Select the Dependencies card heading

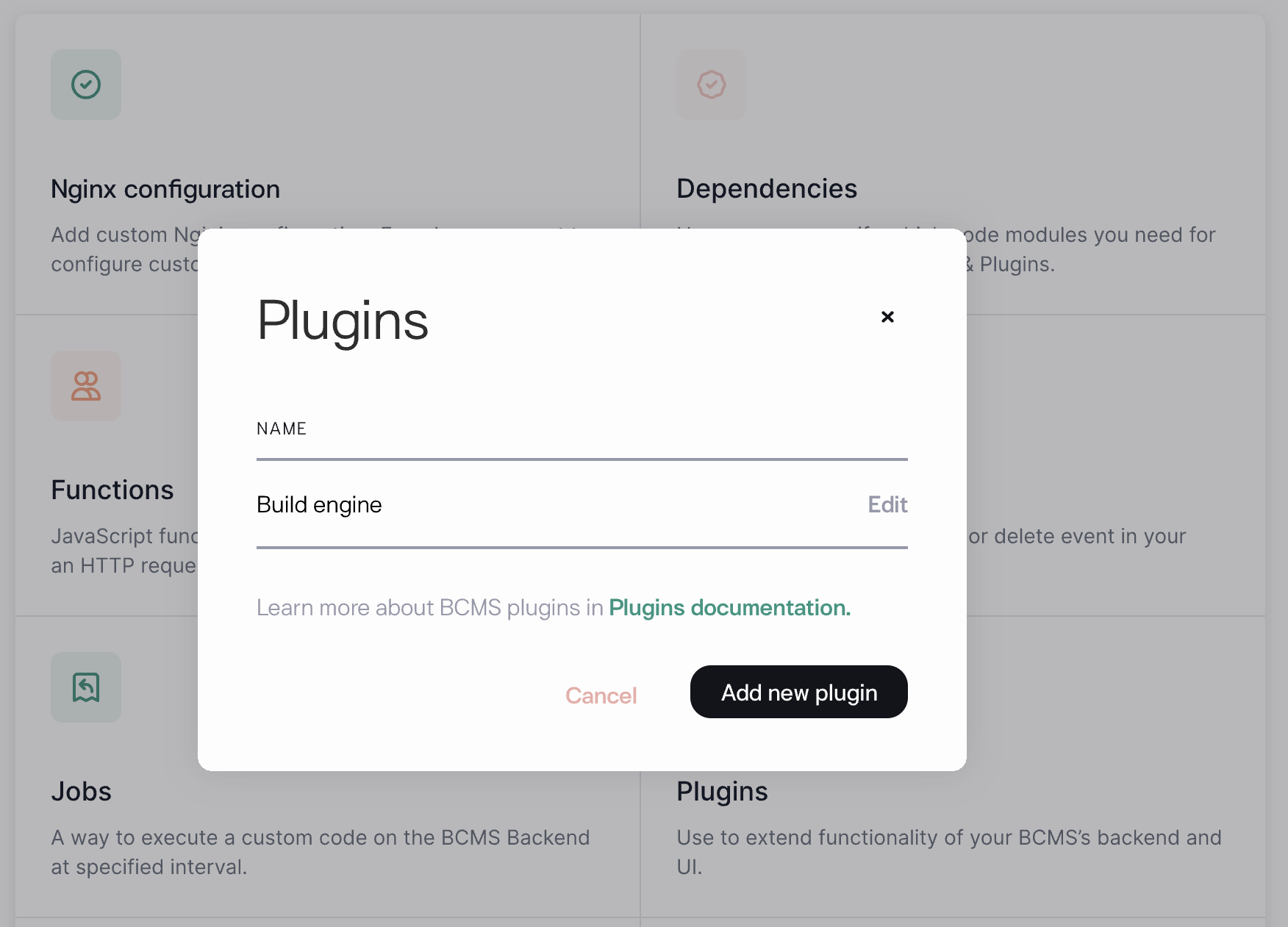point(767,189)
